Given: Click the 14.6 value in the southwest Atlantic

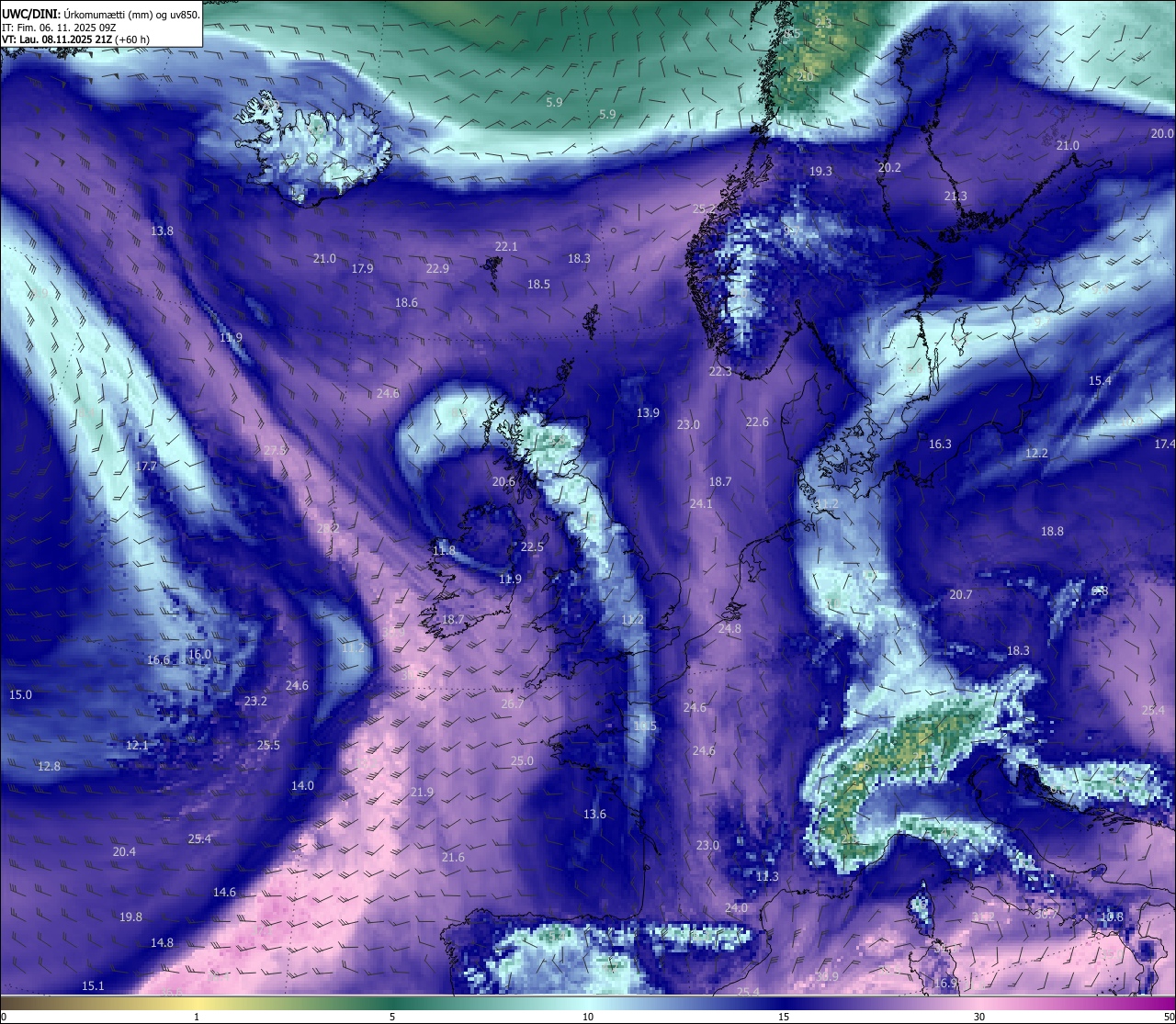Looking at the screenshot, I should (224, 893).
